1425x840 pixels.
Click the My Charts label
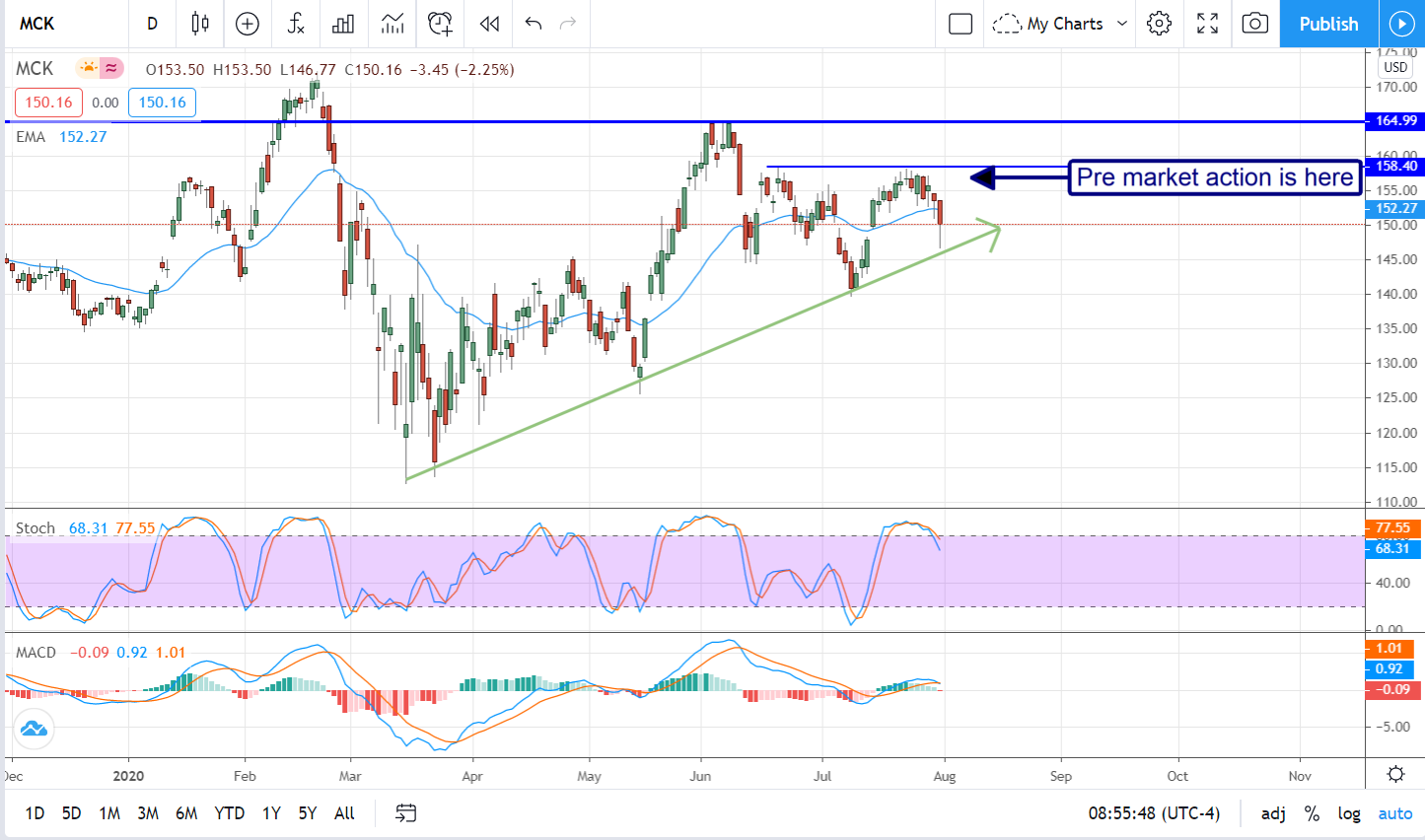pos(1065,24)
